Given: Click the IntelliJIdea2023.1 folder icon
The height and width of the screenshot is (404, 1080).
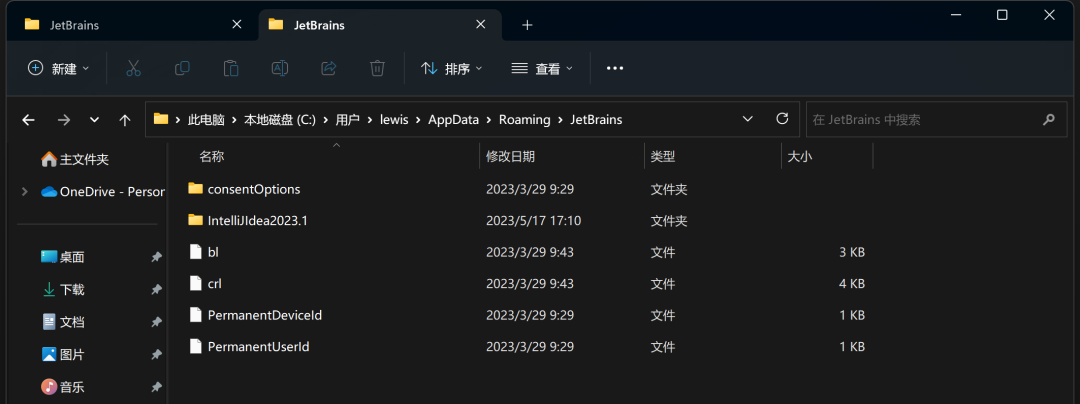Looking at the screenshot, I should coord(196,220).
